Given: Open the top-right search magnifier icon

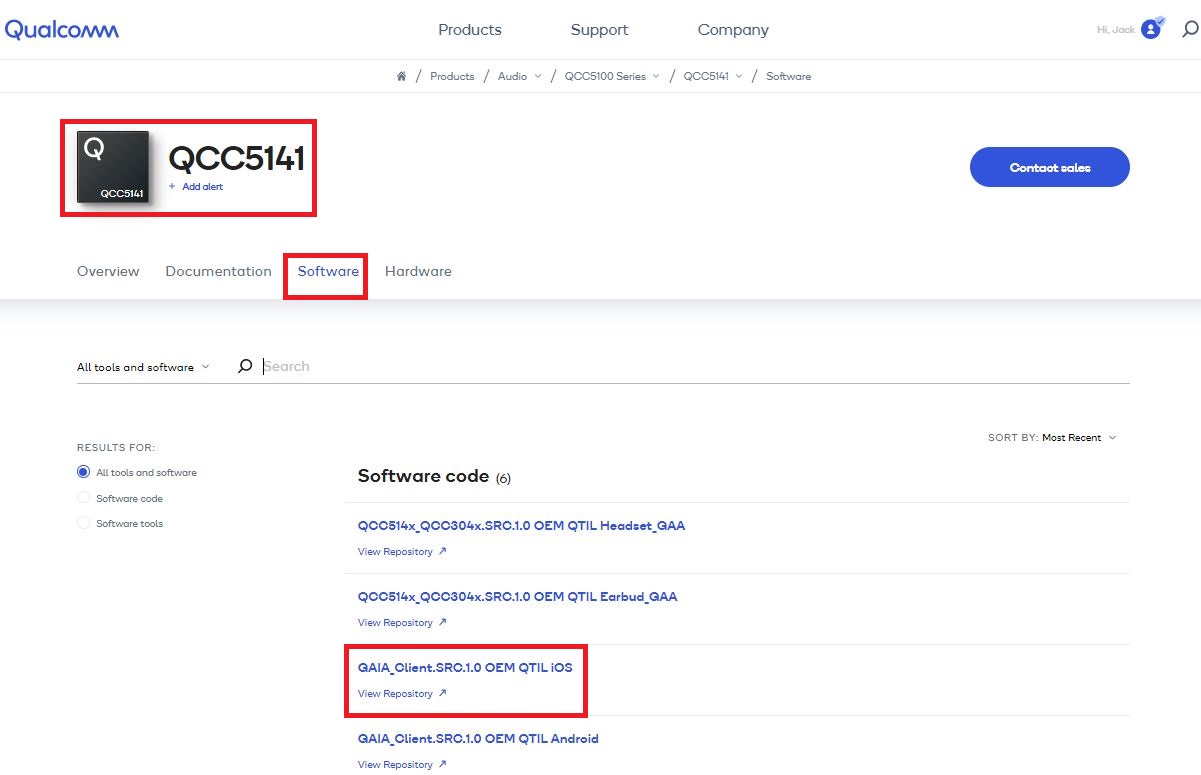Looking at the screenshot, I should point(1190,30).
